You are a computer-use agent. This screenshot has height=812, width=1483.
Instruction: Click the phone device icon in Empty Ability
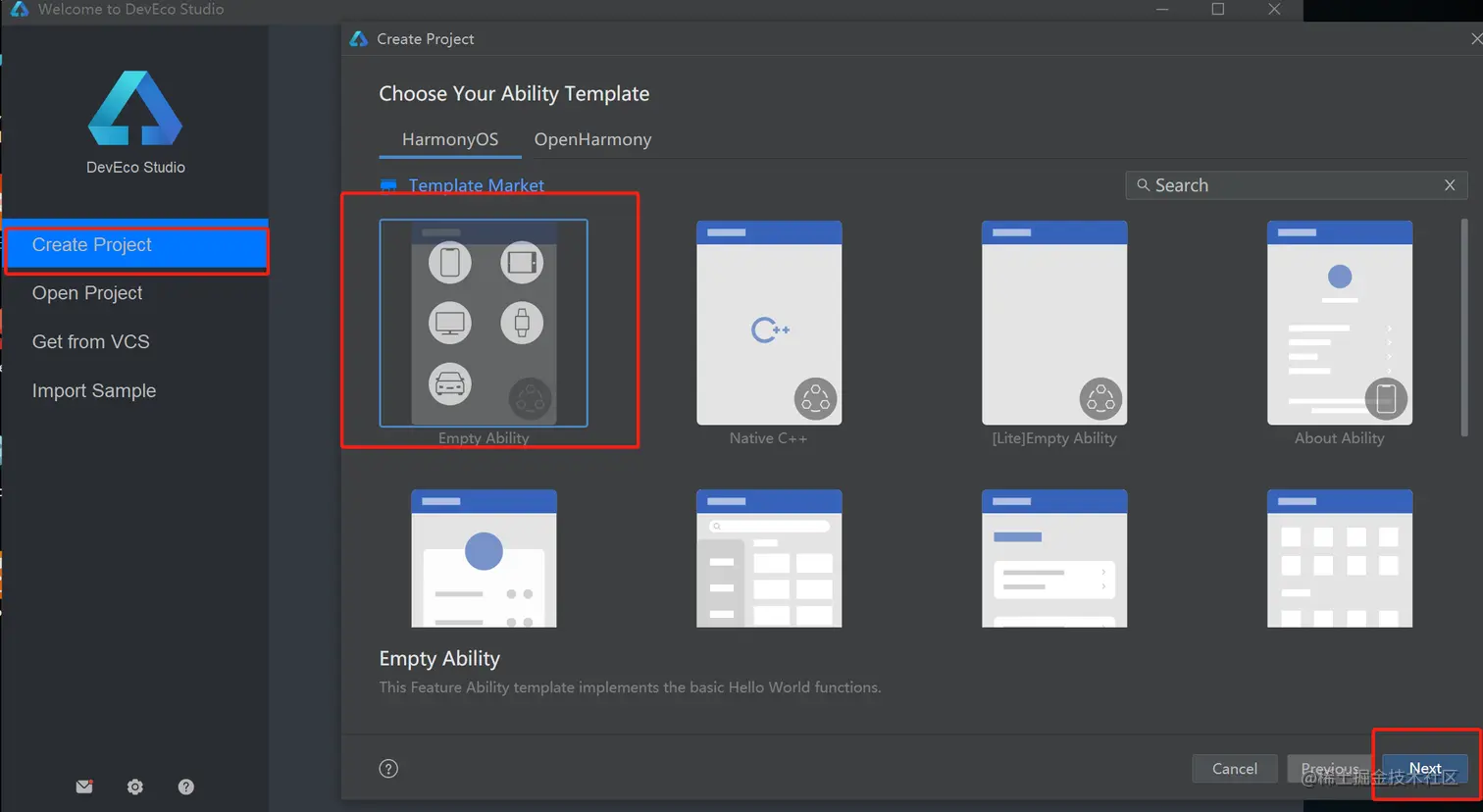click(x=450, y=263)
